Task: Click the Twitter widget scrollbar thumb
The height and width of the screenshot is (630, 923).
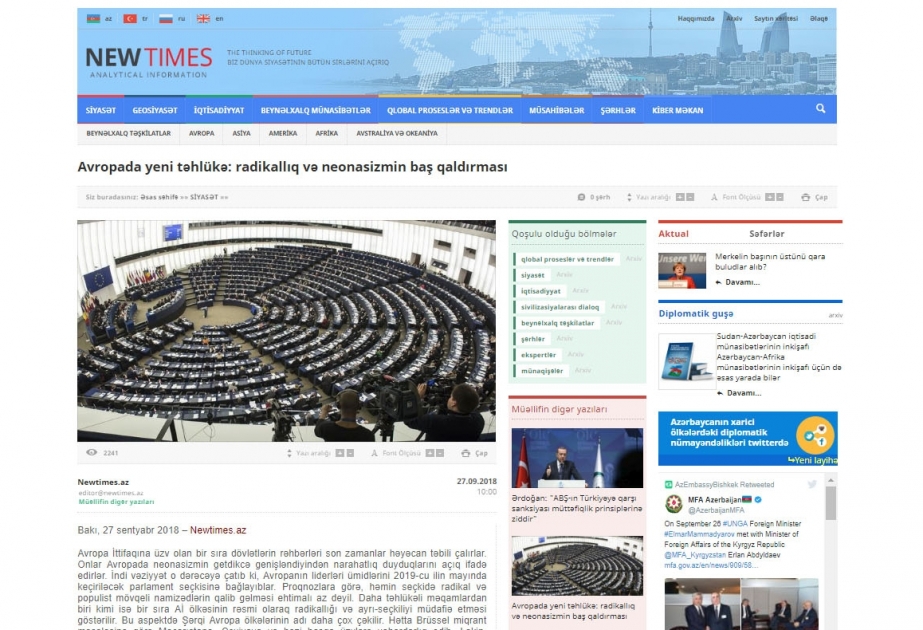Action: click(831, 503)
